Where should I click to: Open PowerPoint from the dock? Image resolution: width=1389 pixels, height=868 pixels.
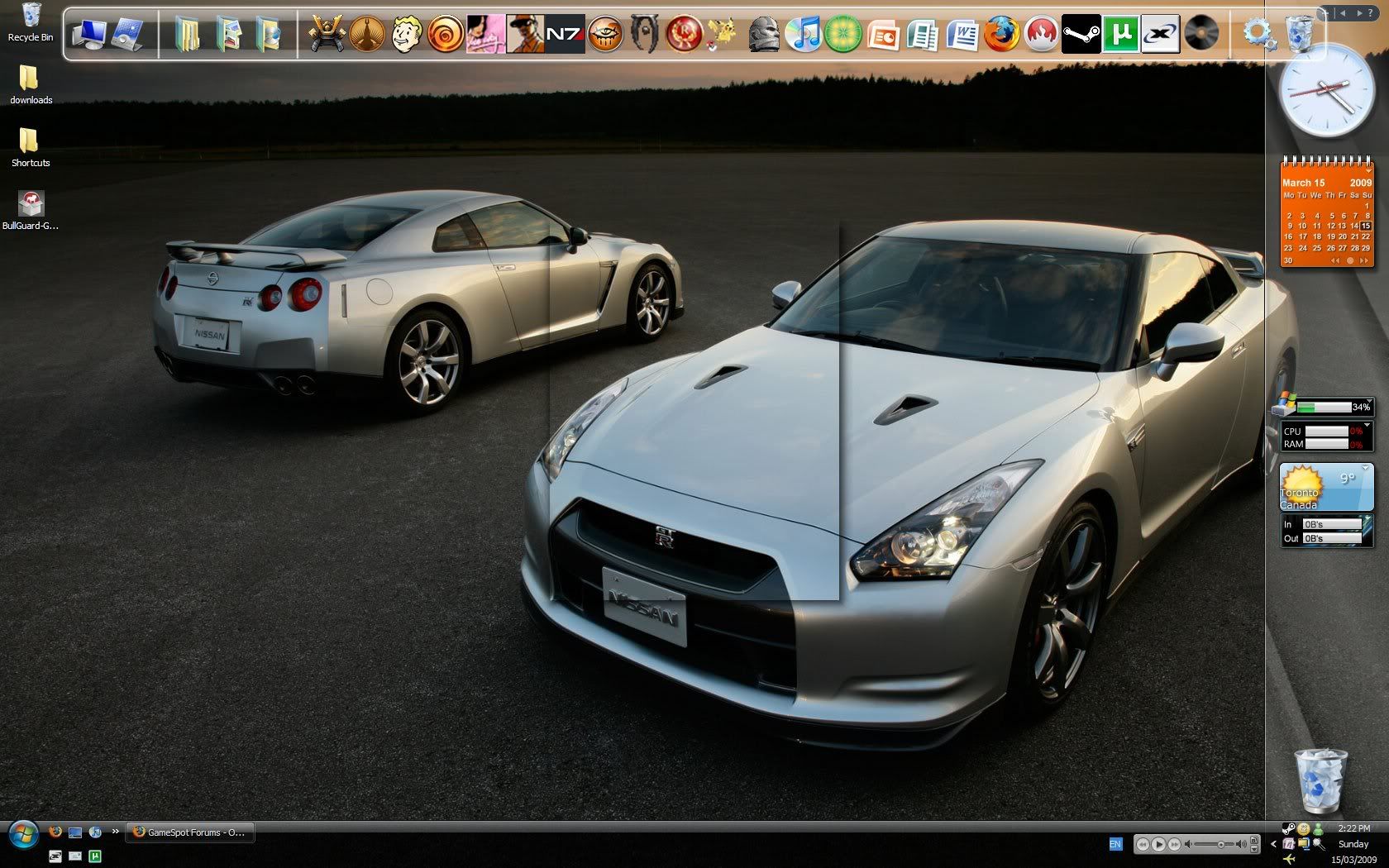[x=882, y=35]
